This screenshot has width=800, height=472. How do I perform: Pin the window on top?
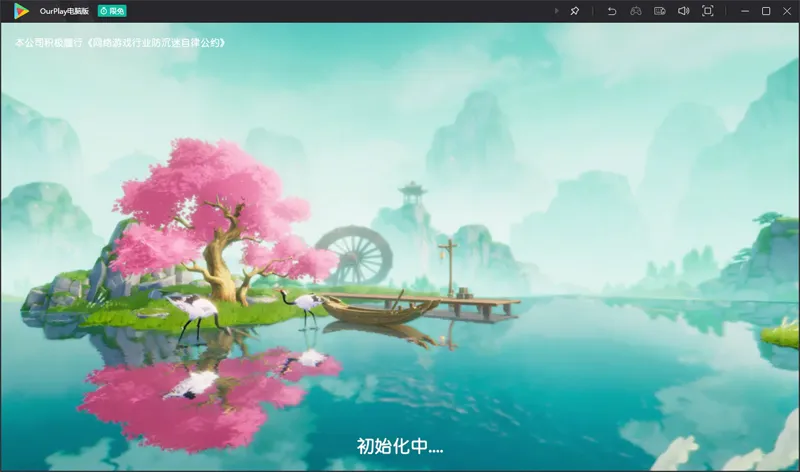(x=574, y=11)
